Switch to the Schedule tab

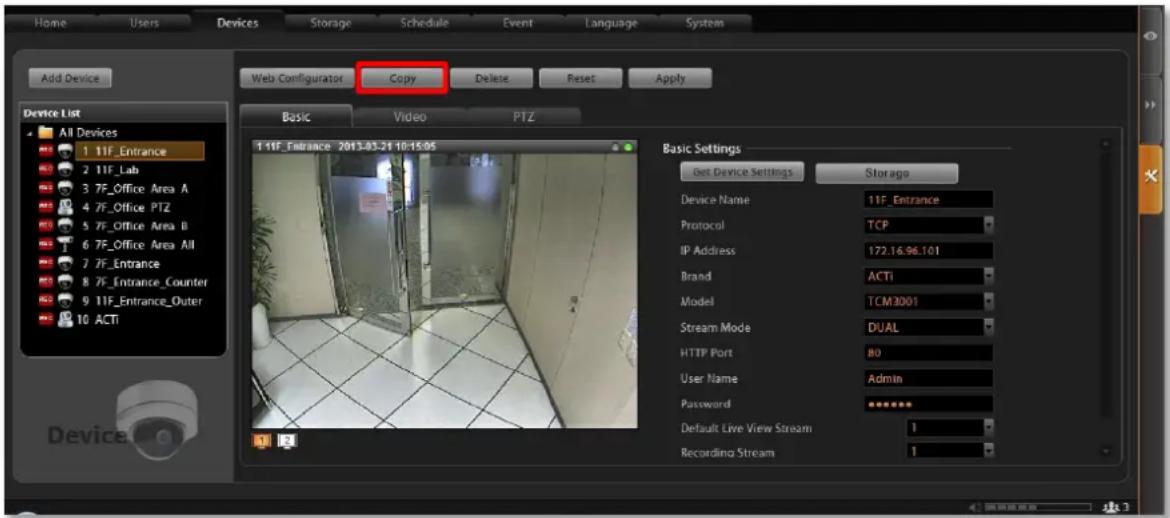point(424,23)
